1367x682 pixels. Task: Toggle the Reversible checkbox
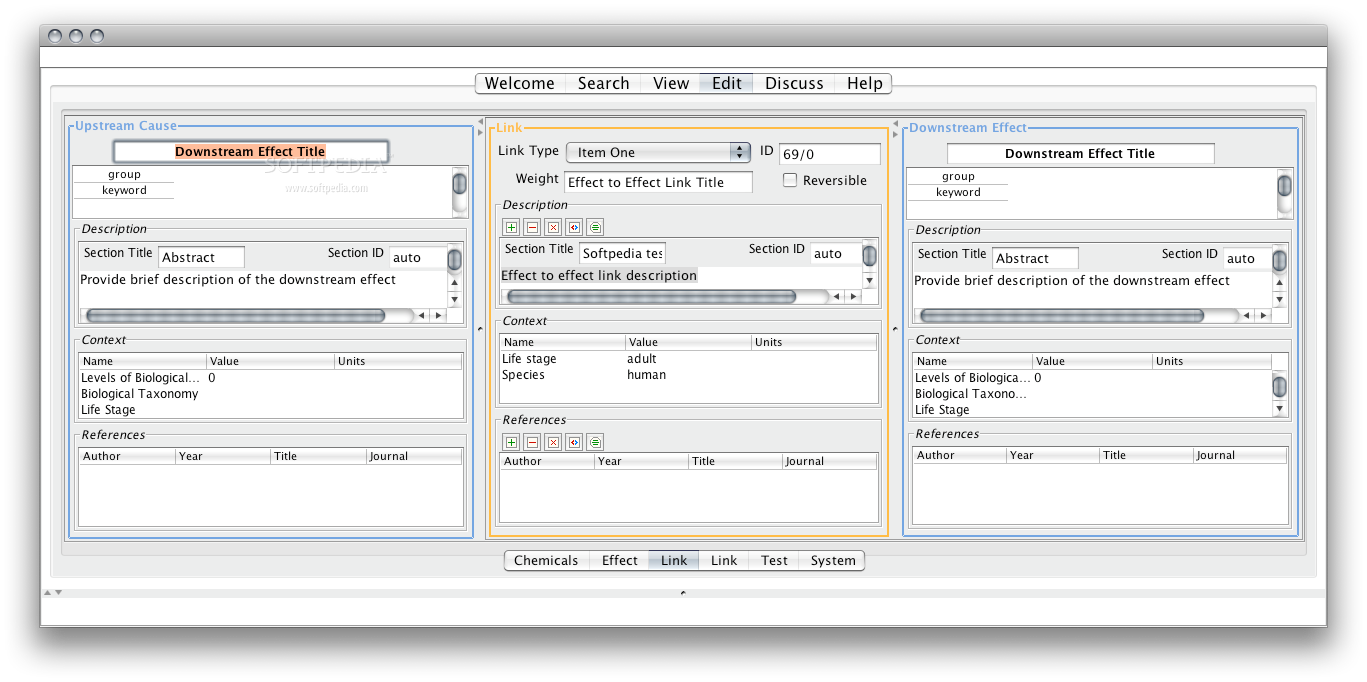point(790,180)
